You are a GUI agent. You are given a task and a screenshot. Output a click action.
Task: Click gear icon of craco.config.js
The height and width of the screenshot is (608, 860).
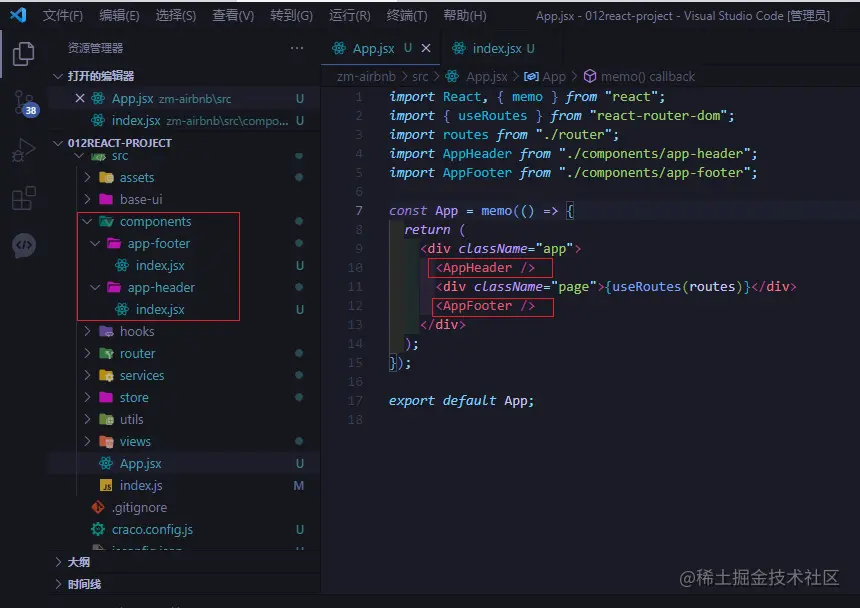(98, 529)
